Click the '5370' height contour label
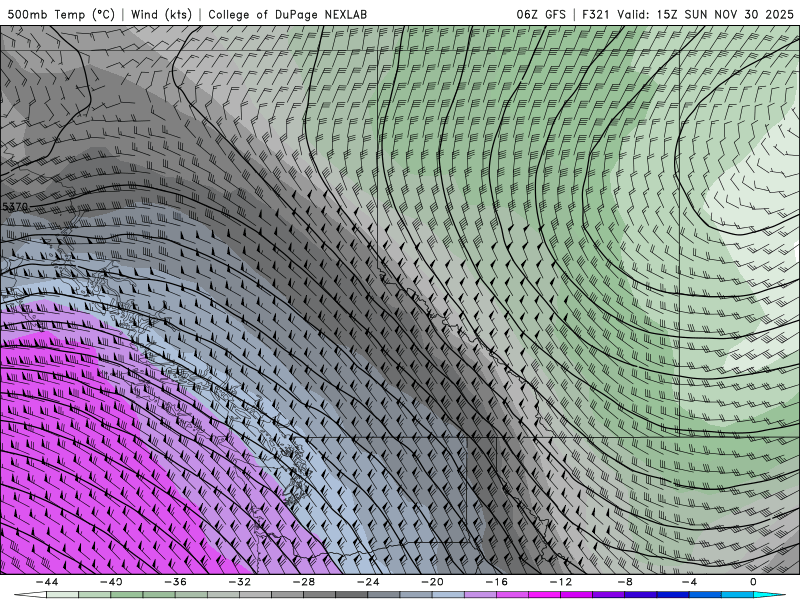Screen dimensions: 800x600 tap(15, 207)
